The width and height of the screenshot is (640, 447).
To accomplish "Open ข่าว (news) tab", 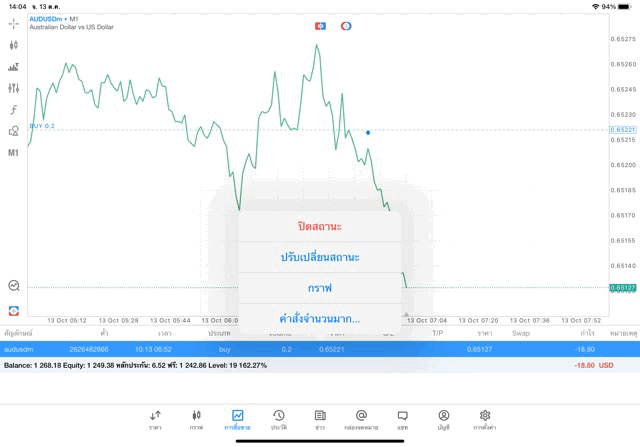I will tap(320, 419).
